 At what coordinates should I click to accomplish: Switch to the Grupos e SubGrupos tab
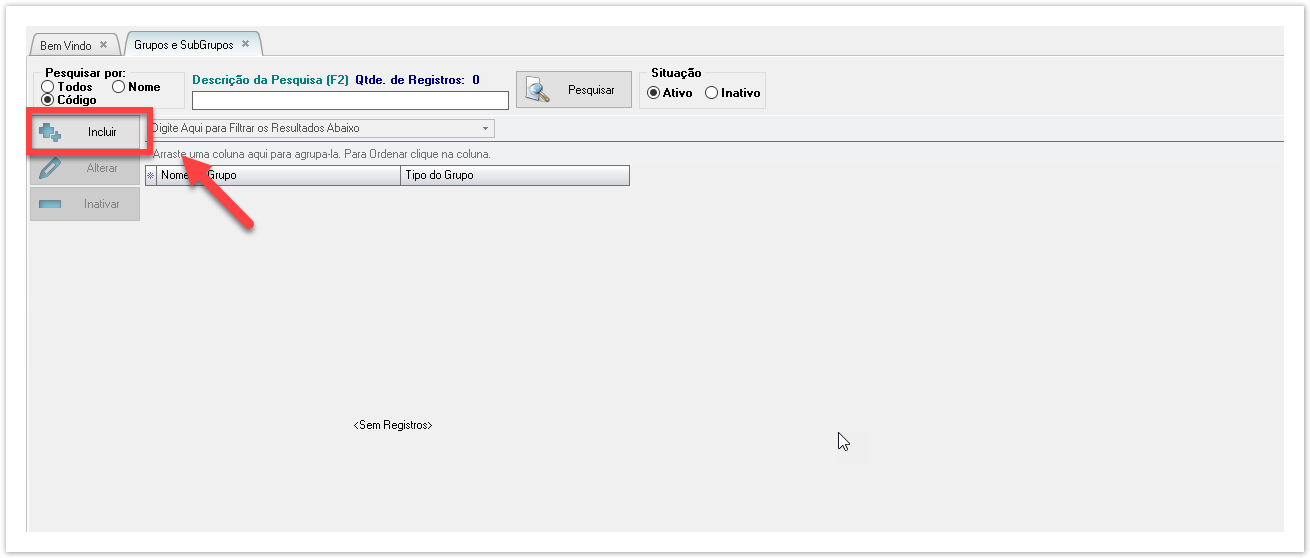tap(183, 46)
